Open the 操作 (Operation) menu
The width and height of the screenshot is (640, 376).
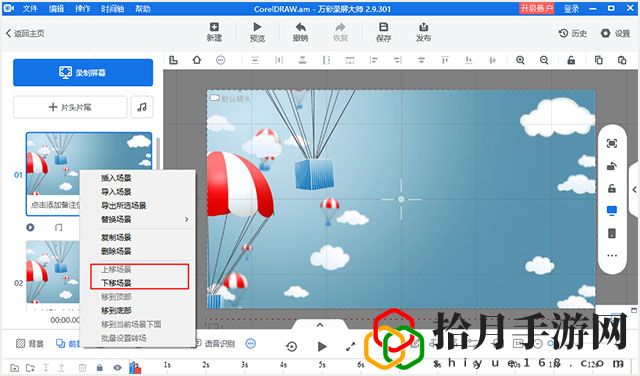(x=82, y=8)
